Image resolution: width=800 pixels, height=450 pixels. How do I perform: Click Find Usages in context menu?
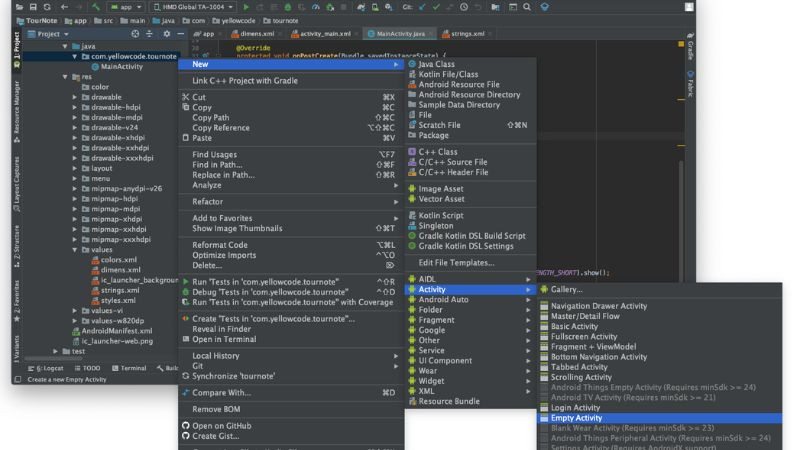(x=291, y=154)
